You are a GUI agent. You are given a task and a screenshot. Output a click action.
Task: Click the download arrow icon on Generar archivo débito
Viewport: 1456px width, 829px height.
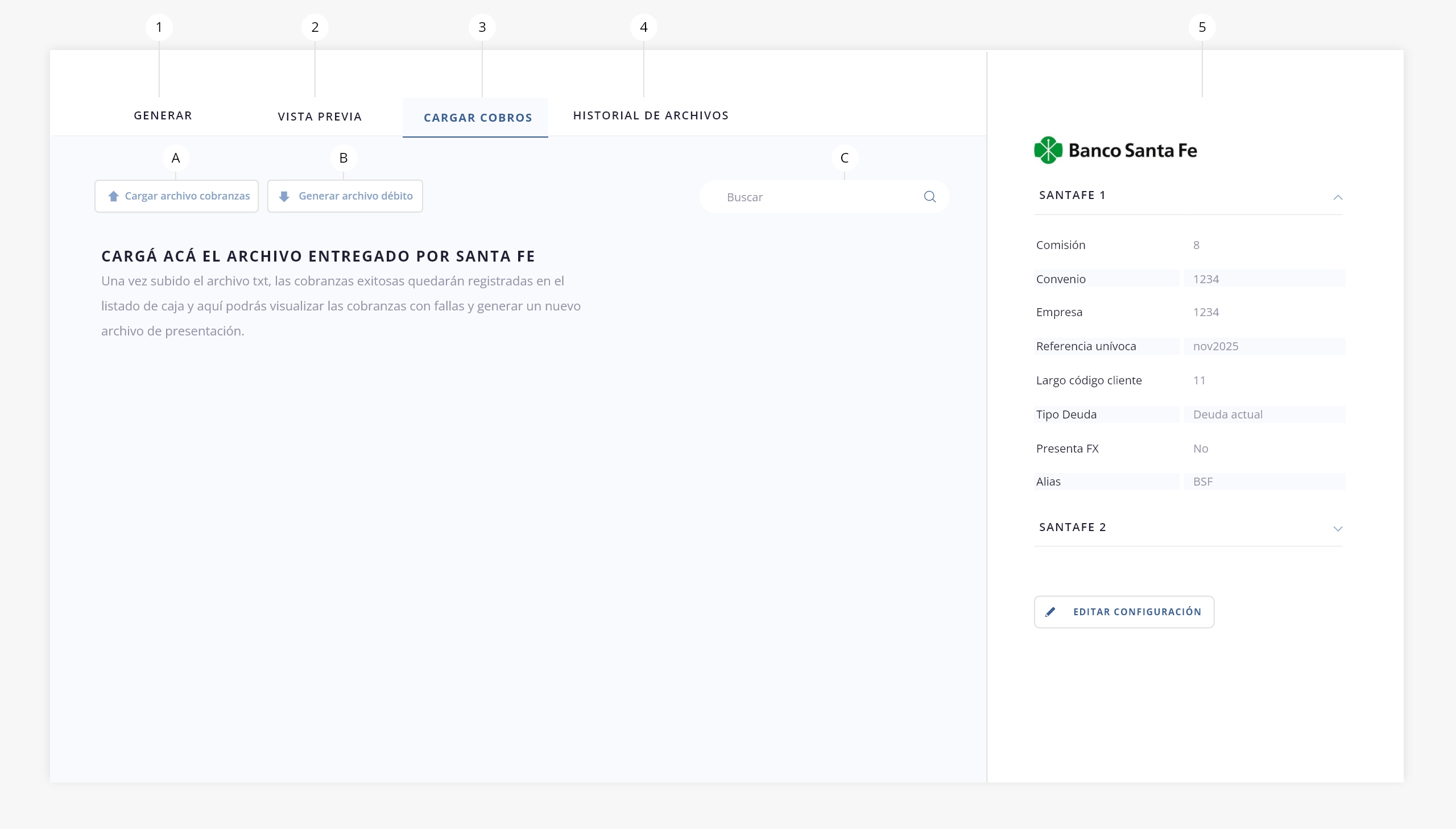click(284, 196)
